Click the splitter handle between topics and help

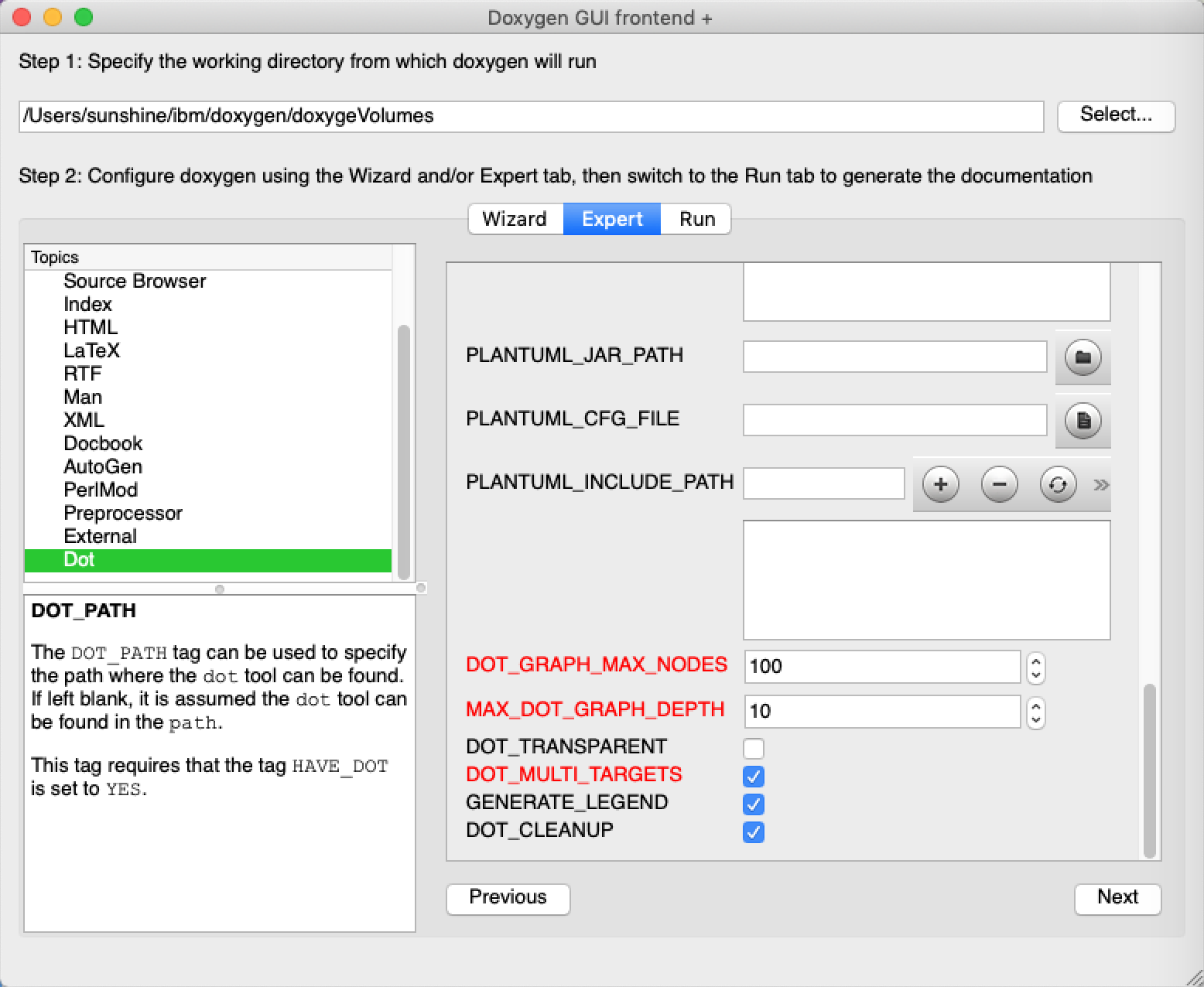click(x=220, y=589)
